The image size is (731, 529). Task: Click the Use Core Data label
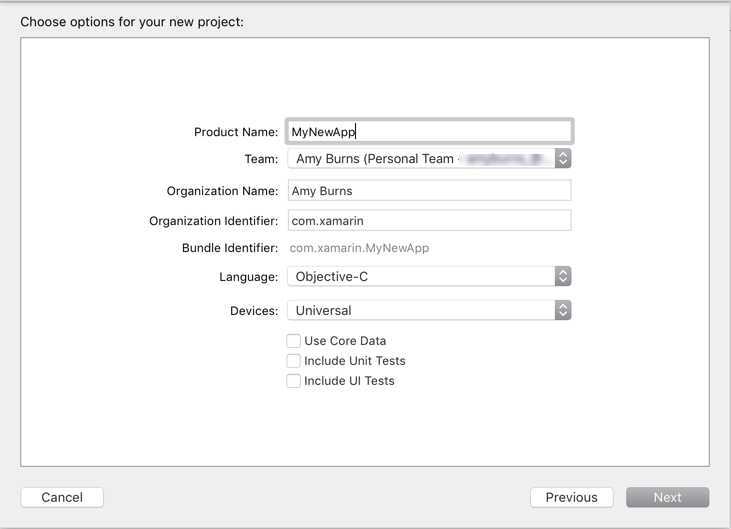345,341
